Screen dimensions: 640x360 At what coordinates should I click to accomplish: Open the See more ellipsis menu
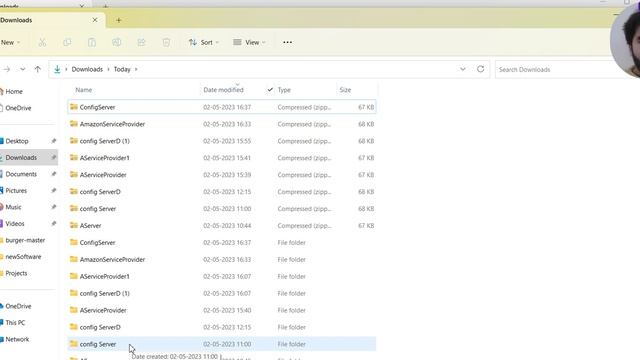click(287, 42)
